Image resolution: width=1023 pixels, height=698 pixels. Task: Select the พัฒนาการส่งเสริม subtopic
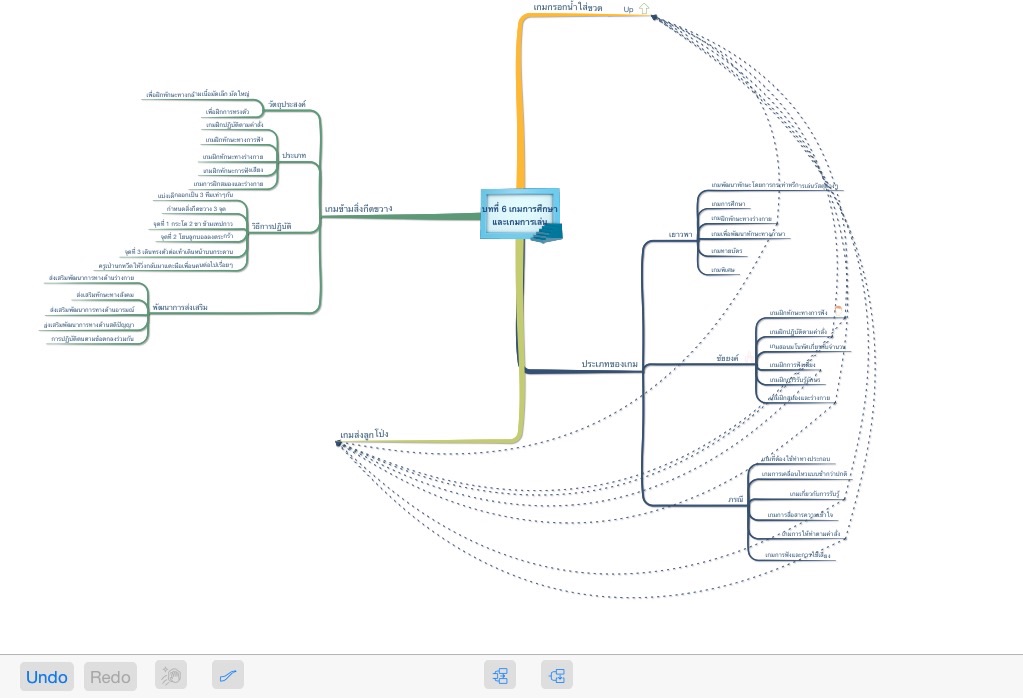pos(180,307)
